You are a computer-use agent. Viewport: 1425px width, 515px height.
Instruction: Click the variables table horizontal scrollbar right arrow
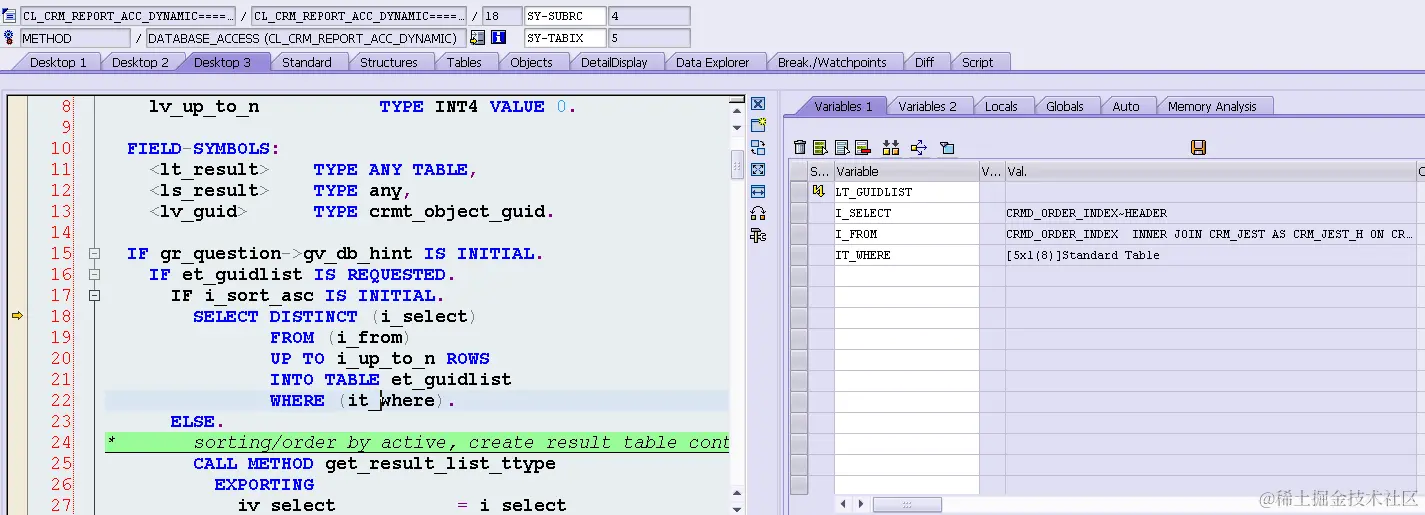[x=861, y=505]
